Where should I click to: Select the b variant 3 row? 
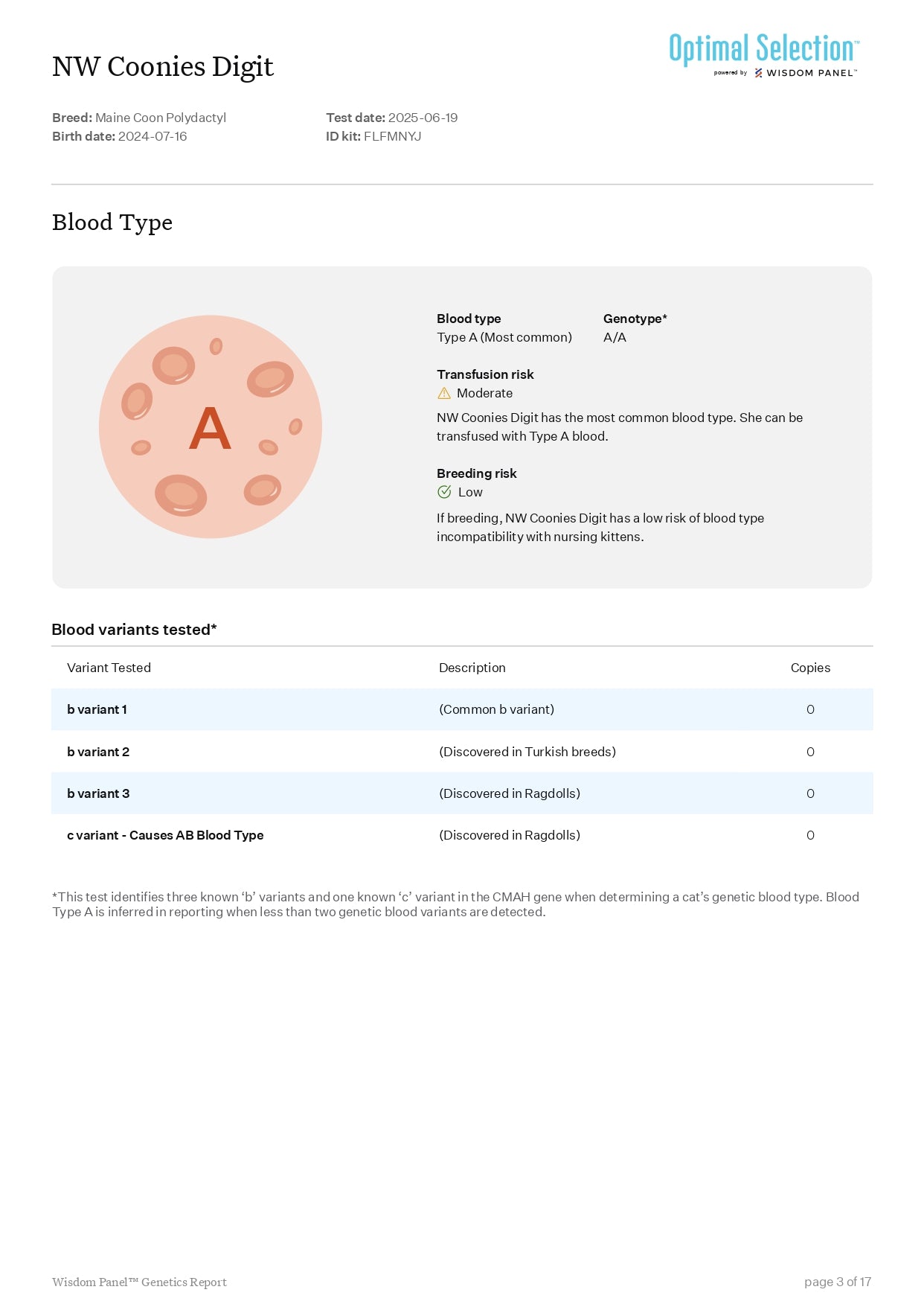pyautogui.click(x=461, y=793)
